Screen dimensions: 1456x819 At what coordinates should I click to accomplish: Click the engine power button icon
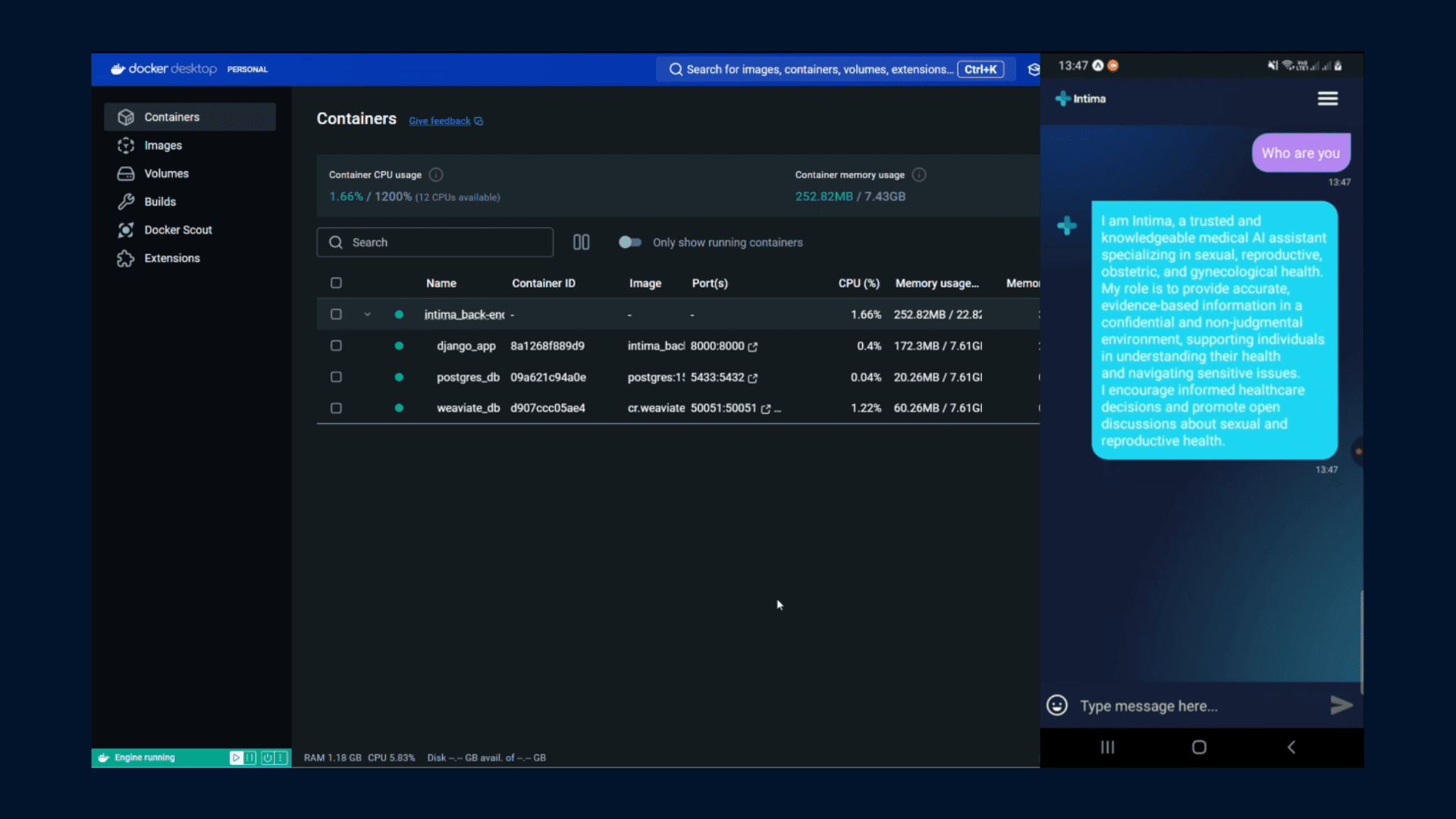(x=267, y=758)
